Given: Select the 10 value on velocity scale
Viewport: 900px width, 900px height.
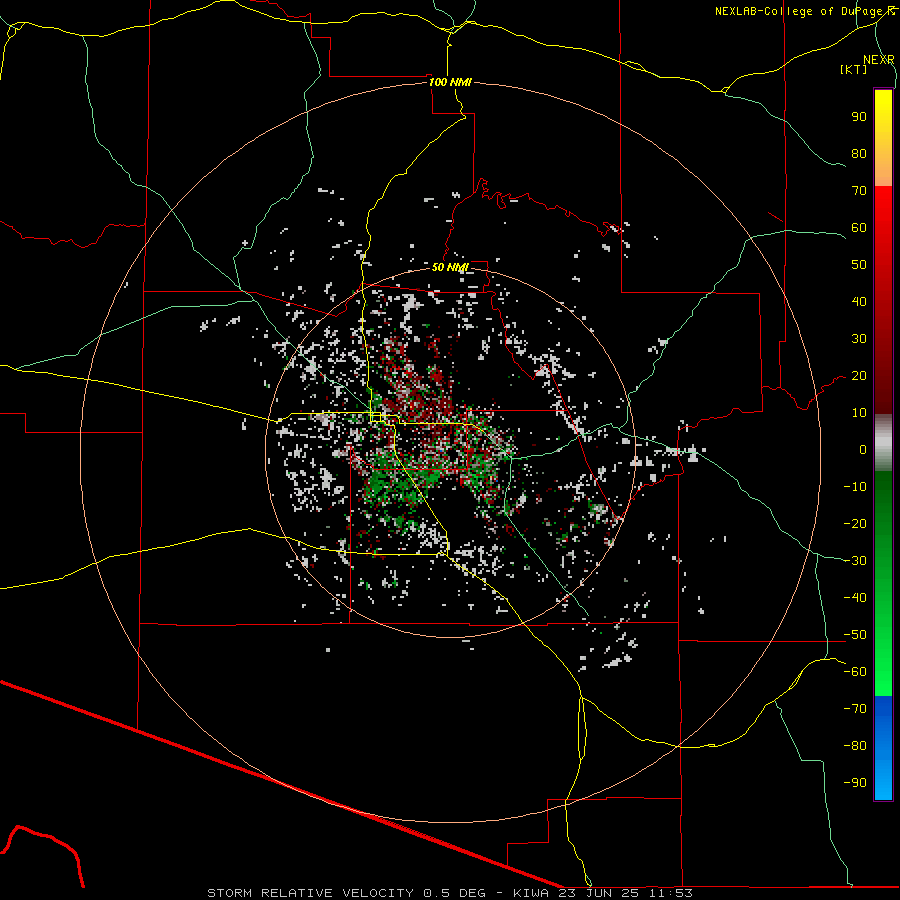Looking at the screenshot, I should tap(859, 413).
